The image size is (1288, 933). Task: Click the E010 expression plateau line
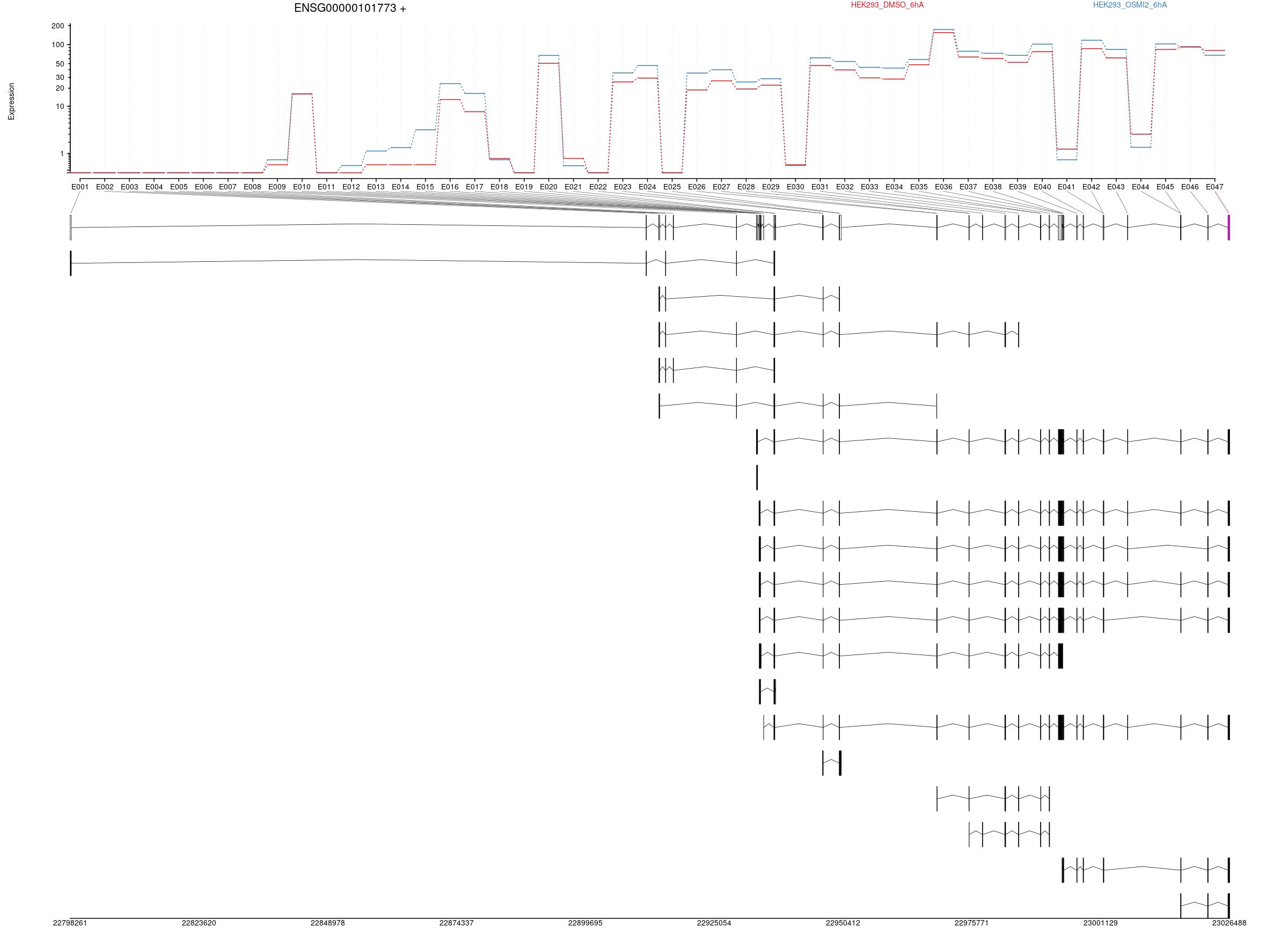click(x=302, y=94)
